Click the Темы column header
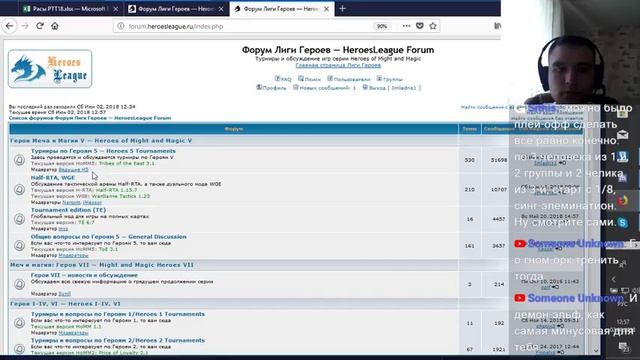 click(469, 129)
